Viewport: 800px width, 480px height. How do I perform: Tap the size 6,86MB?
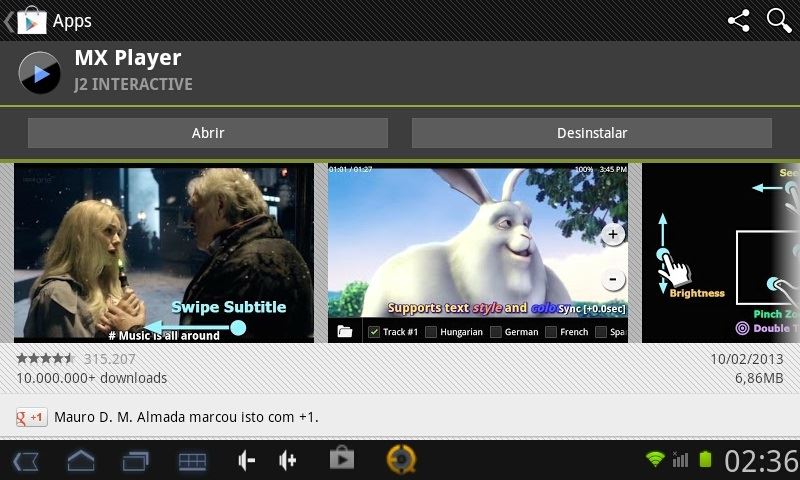click(x=759, y=378)
